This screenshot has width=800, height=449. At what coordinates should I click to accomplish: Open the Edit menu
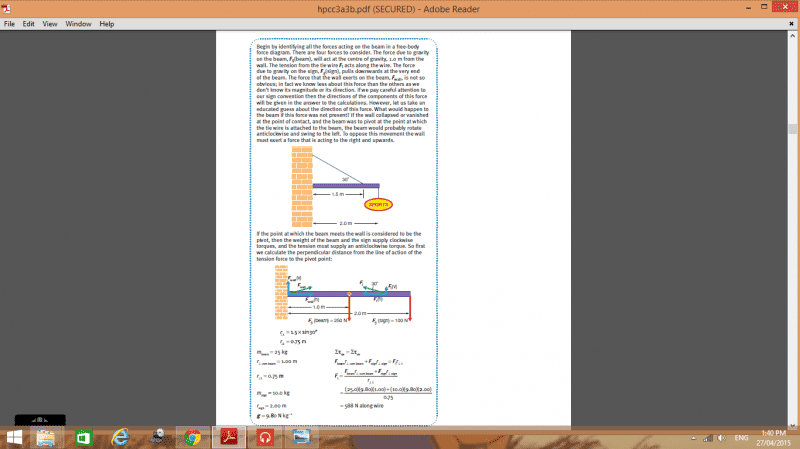[28, 24]
